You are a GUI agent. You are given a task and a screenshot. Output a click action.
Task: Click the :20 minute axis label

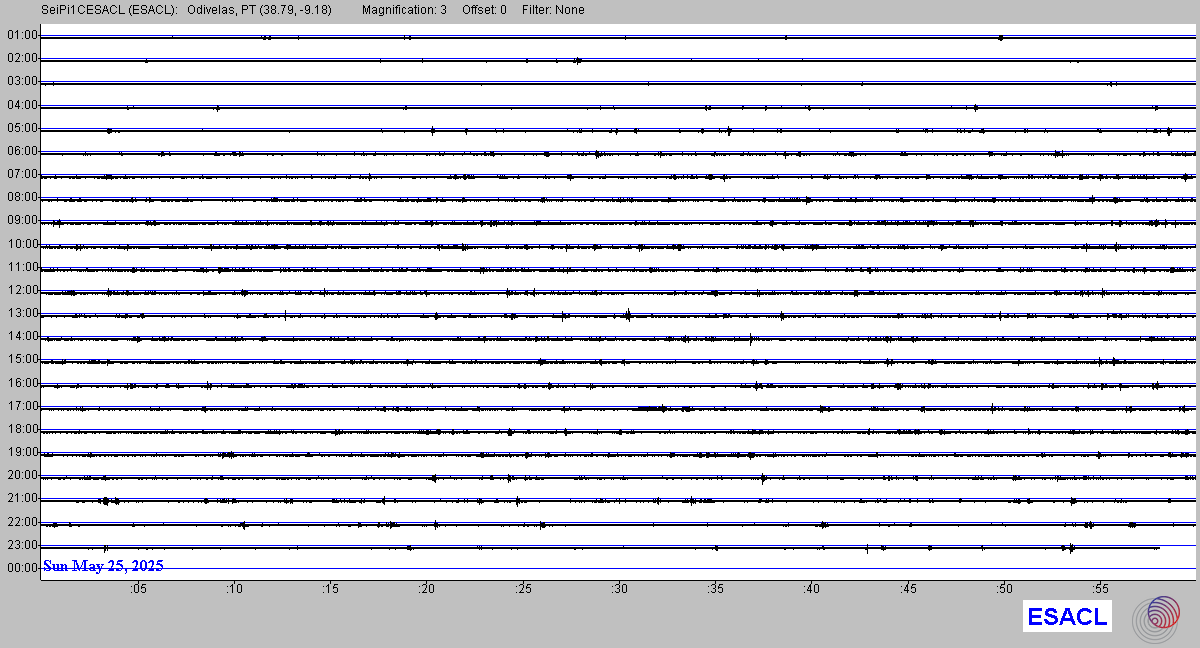point(426,590)
